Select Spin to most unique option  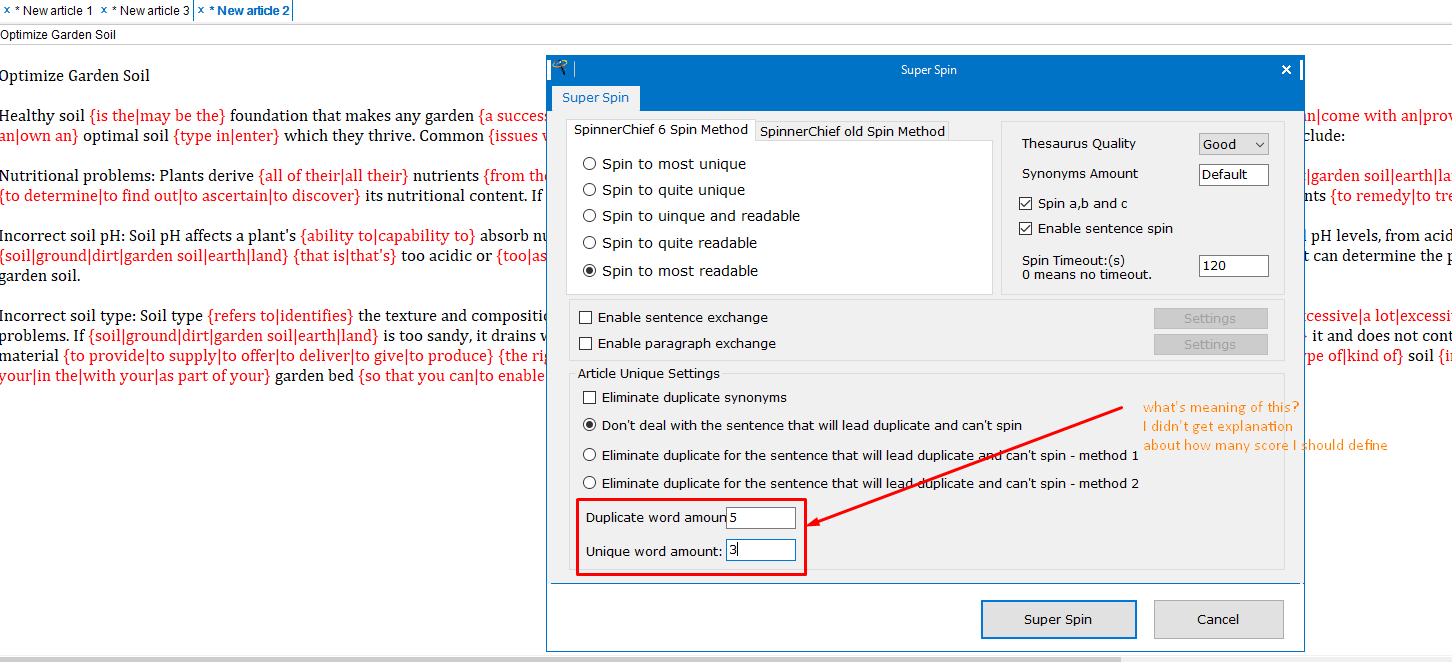coord(590,164)
